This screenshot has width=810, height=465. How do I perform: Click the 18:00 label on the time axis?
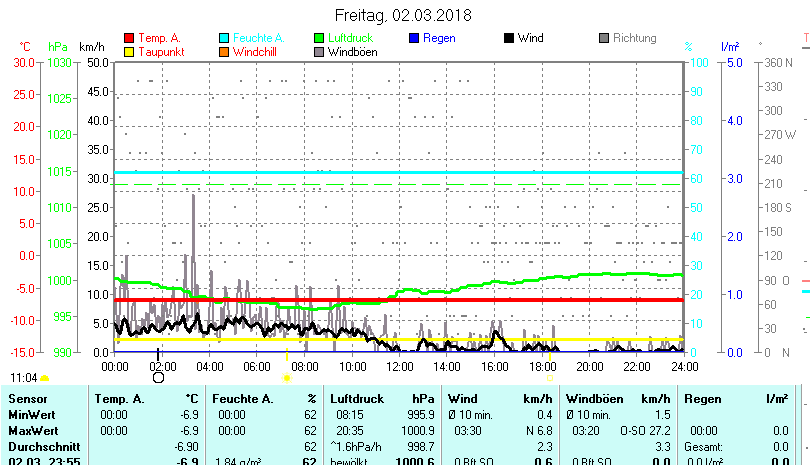coord(542,367)
